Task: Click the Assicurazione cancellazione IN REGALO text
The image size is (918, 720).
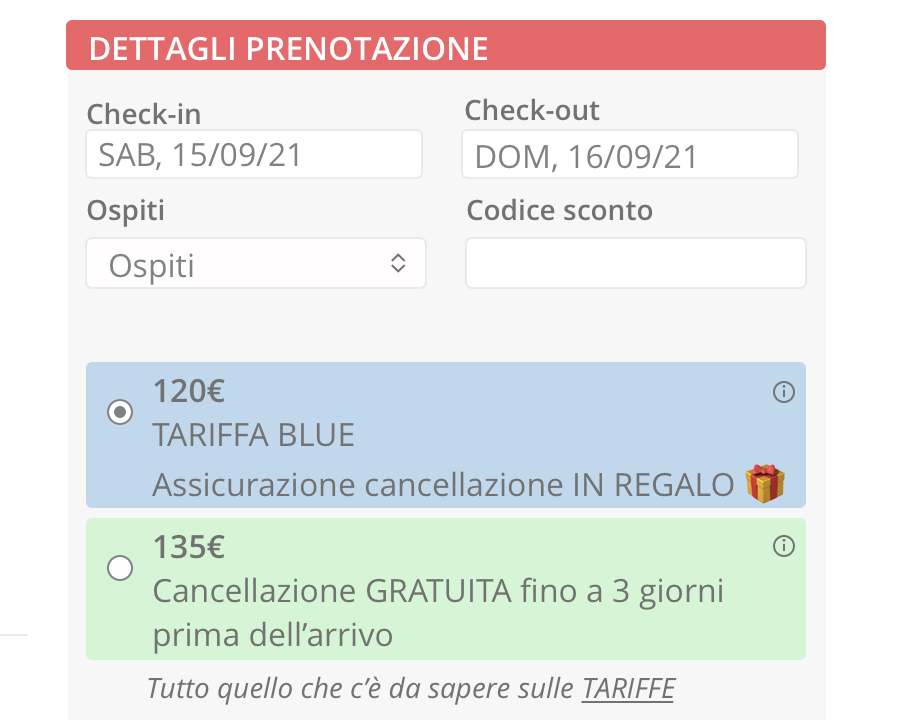Action: (x=443, y=485)
